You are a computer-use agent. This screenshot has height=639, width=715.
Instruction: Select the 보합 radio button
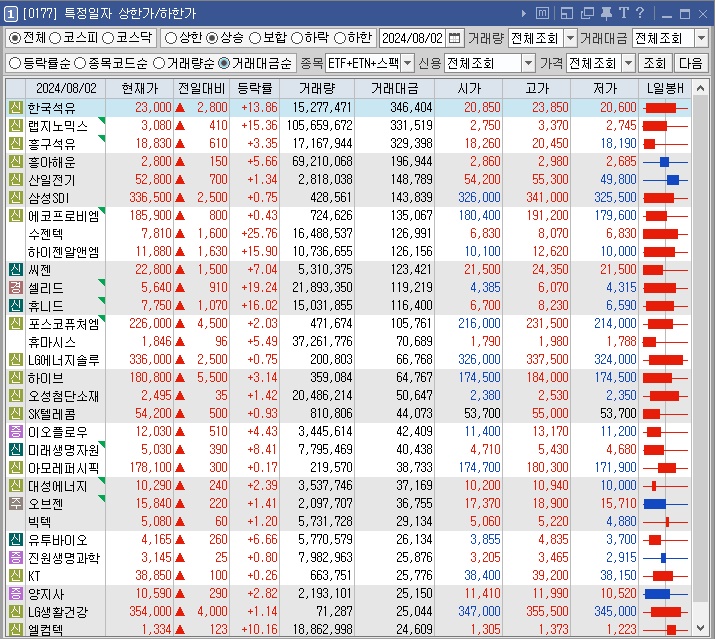coord(255,38)
